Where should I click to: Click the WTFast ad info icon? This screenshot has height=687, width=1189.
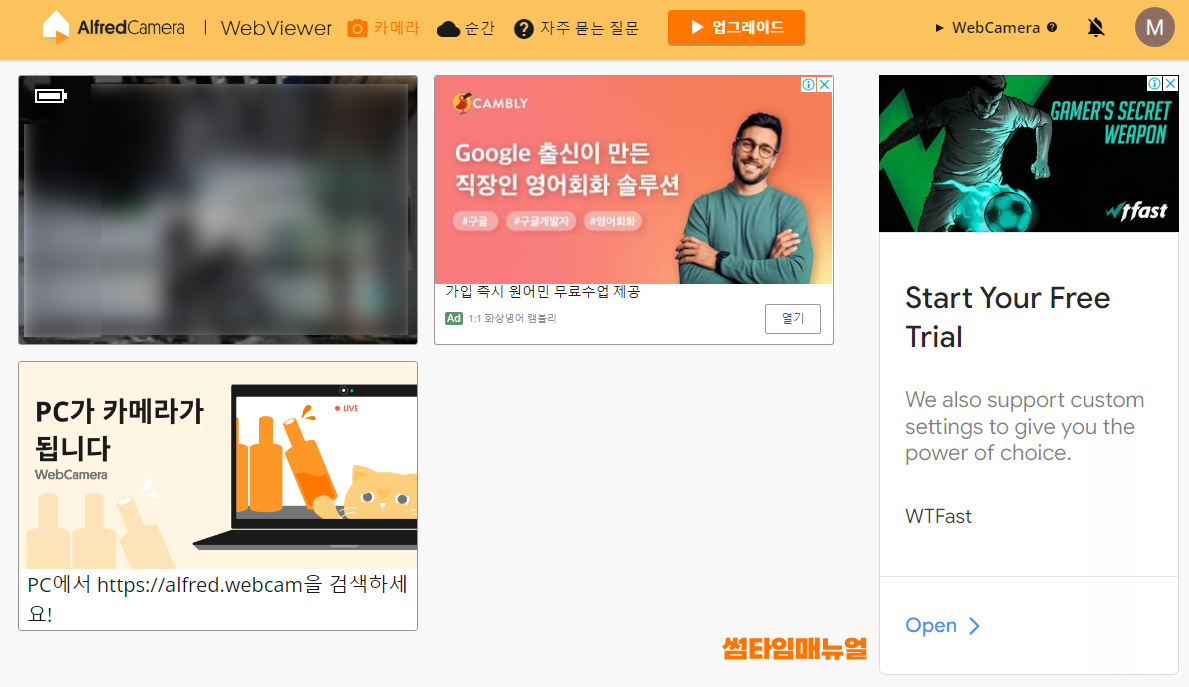coord(1154,83)
